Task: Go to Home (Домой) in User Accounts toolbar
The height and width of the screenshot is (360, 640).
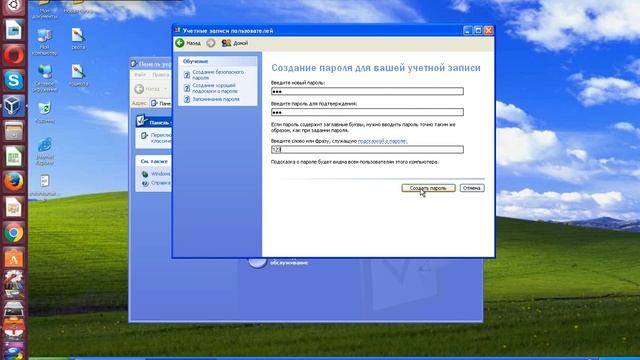Action: pyautogui.click(x=235, y=43)
